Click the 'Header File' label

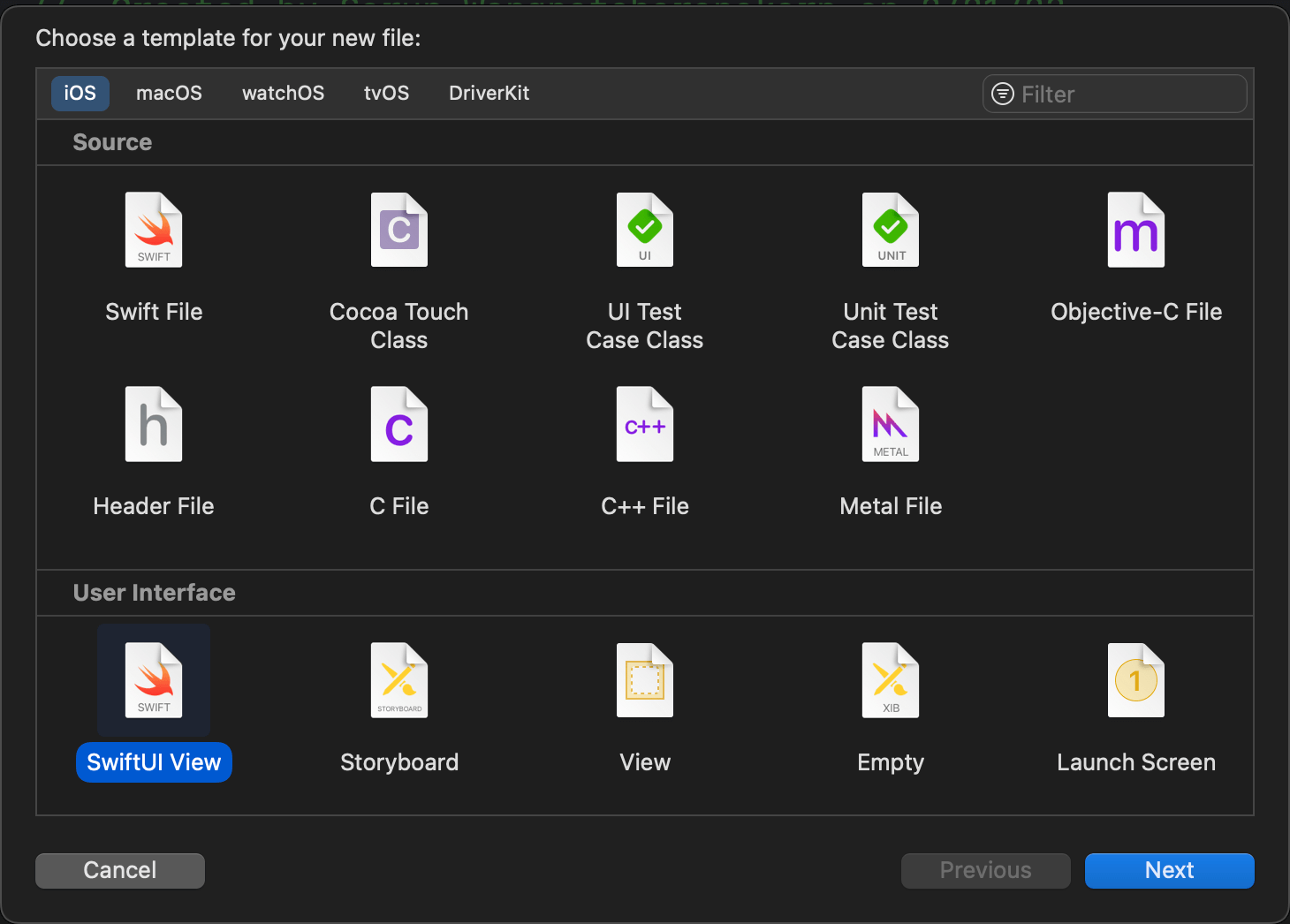(x=154, y=506)
